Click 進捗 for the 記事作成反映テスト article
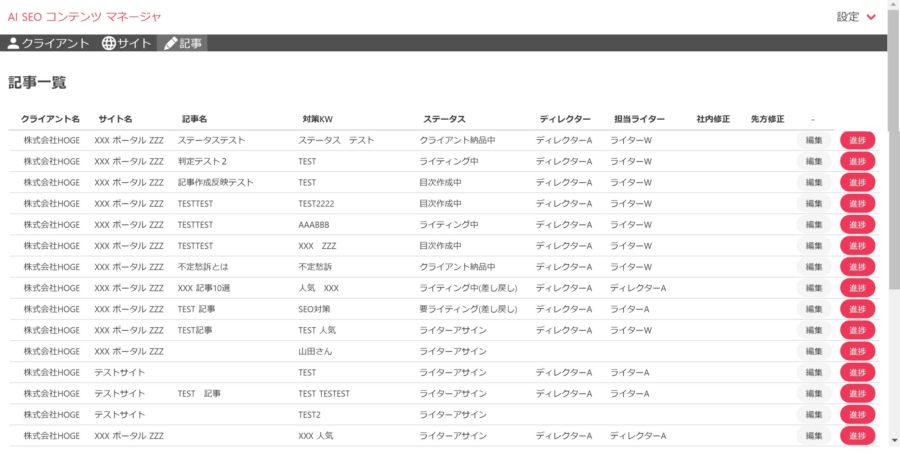This screenshot has width=900, height=456. coord(858,183)
